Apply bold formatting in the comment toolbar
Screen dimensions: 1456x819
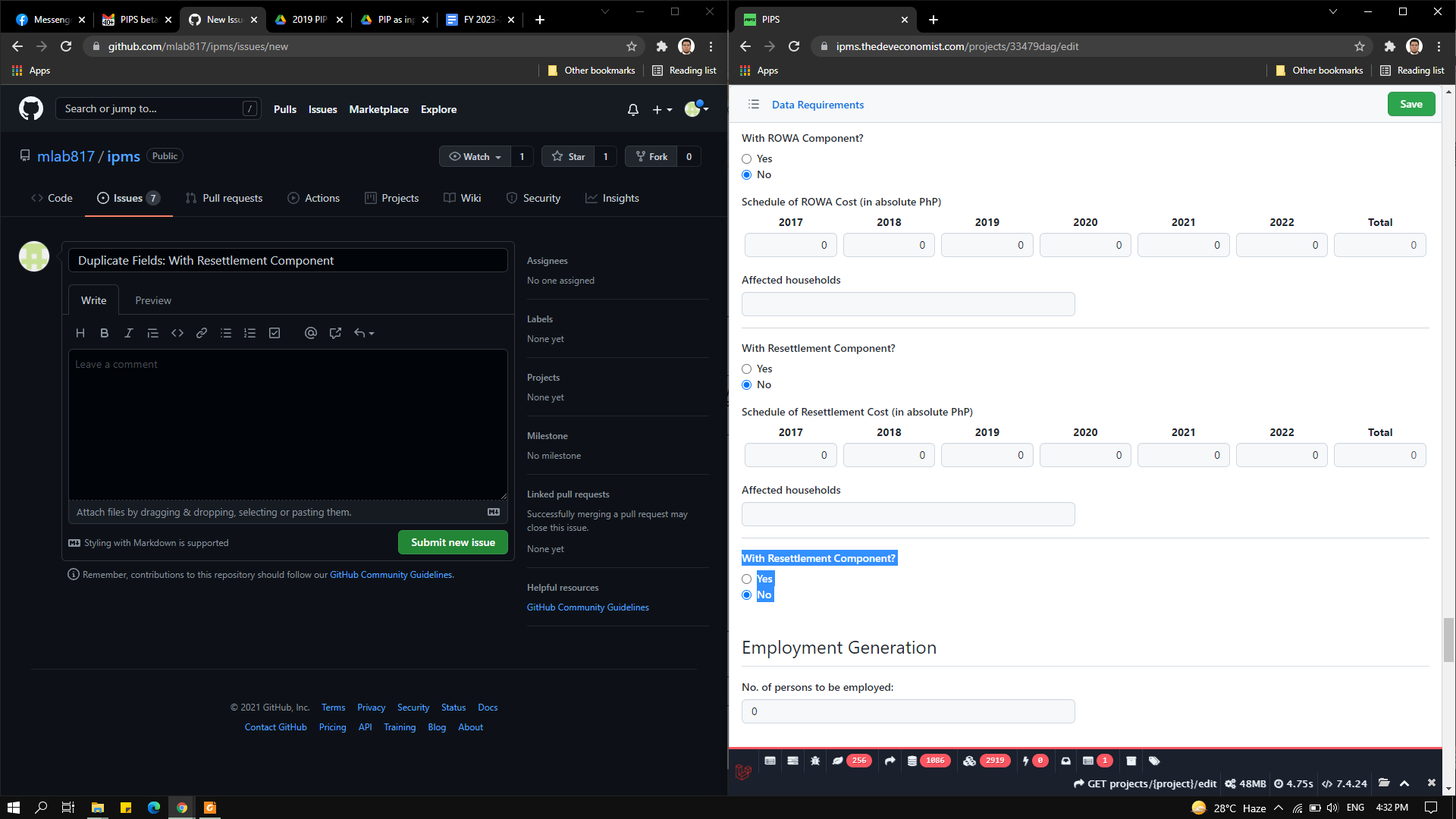point(104,333)
